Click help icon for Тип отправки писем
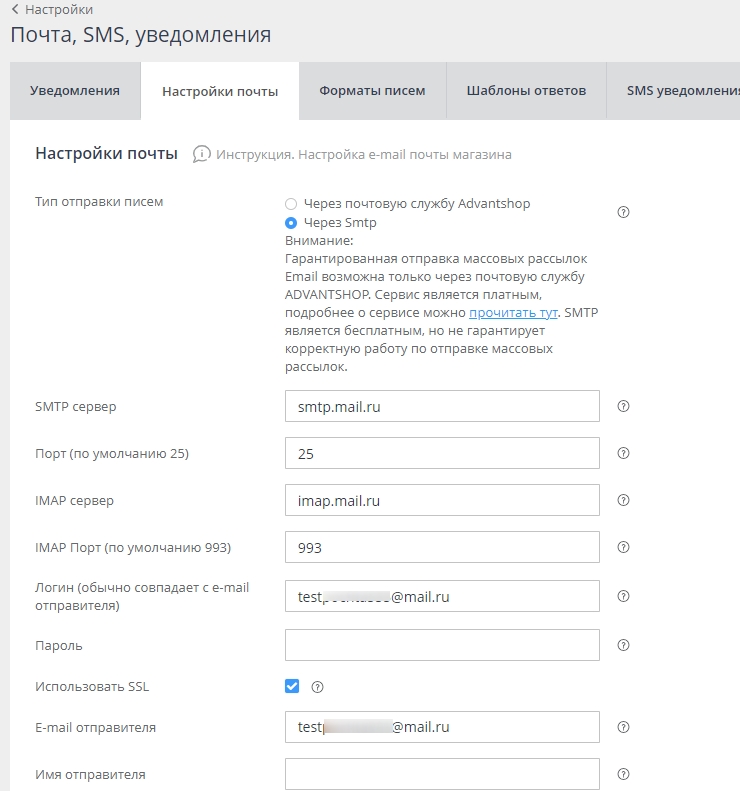The height and width of the screenshot is (791, 740). [623, 212]
